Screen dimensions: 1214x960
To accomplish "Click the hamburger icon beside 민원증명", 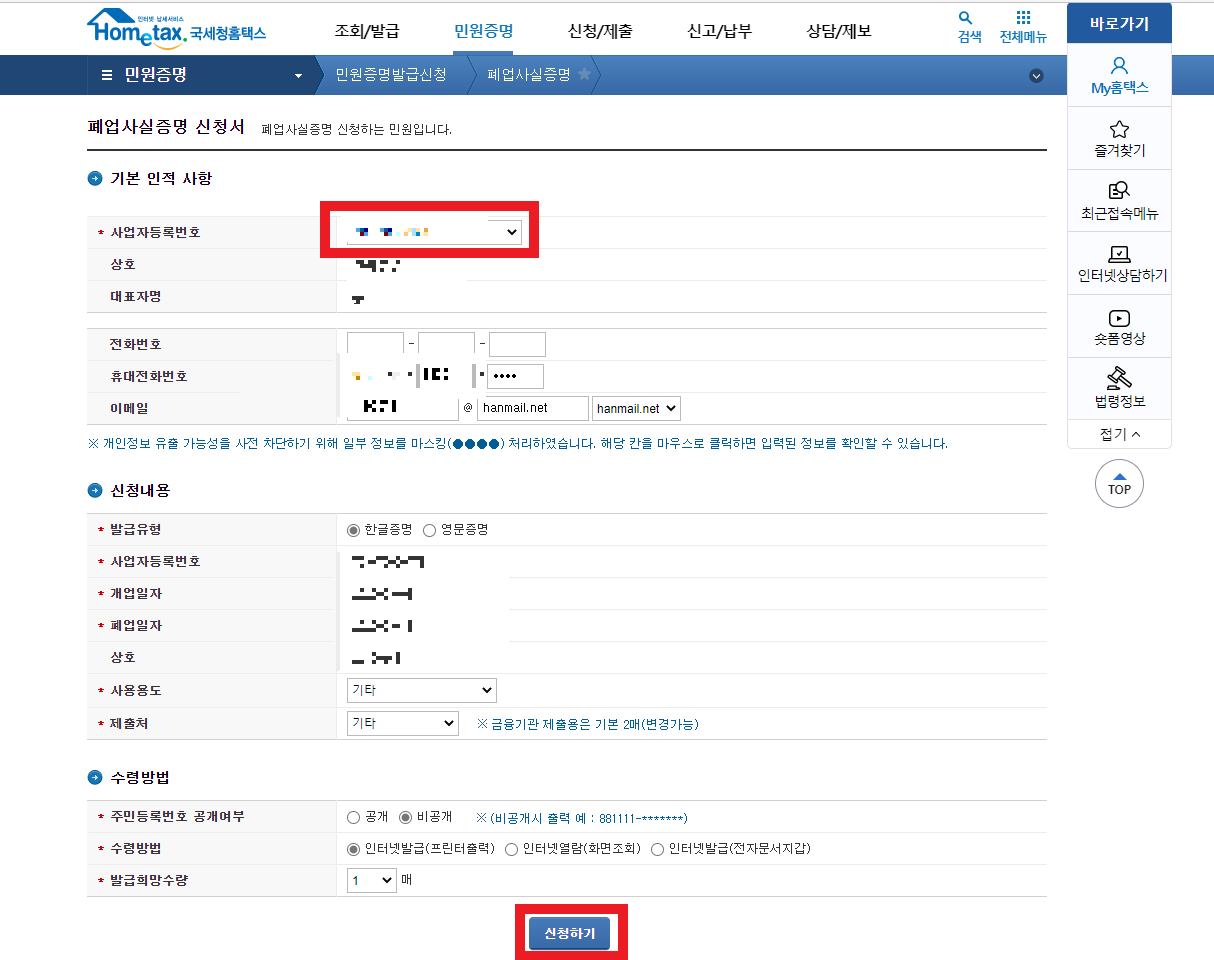I will tap(107, 75).
